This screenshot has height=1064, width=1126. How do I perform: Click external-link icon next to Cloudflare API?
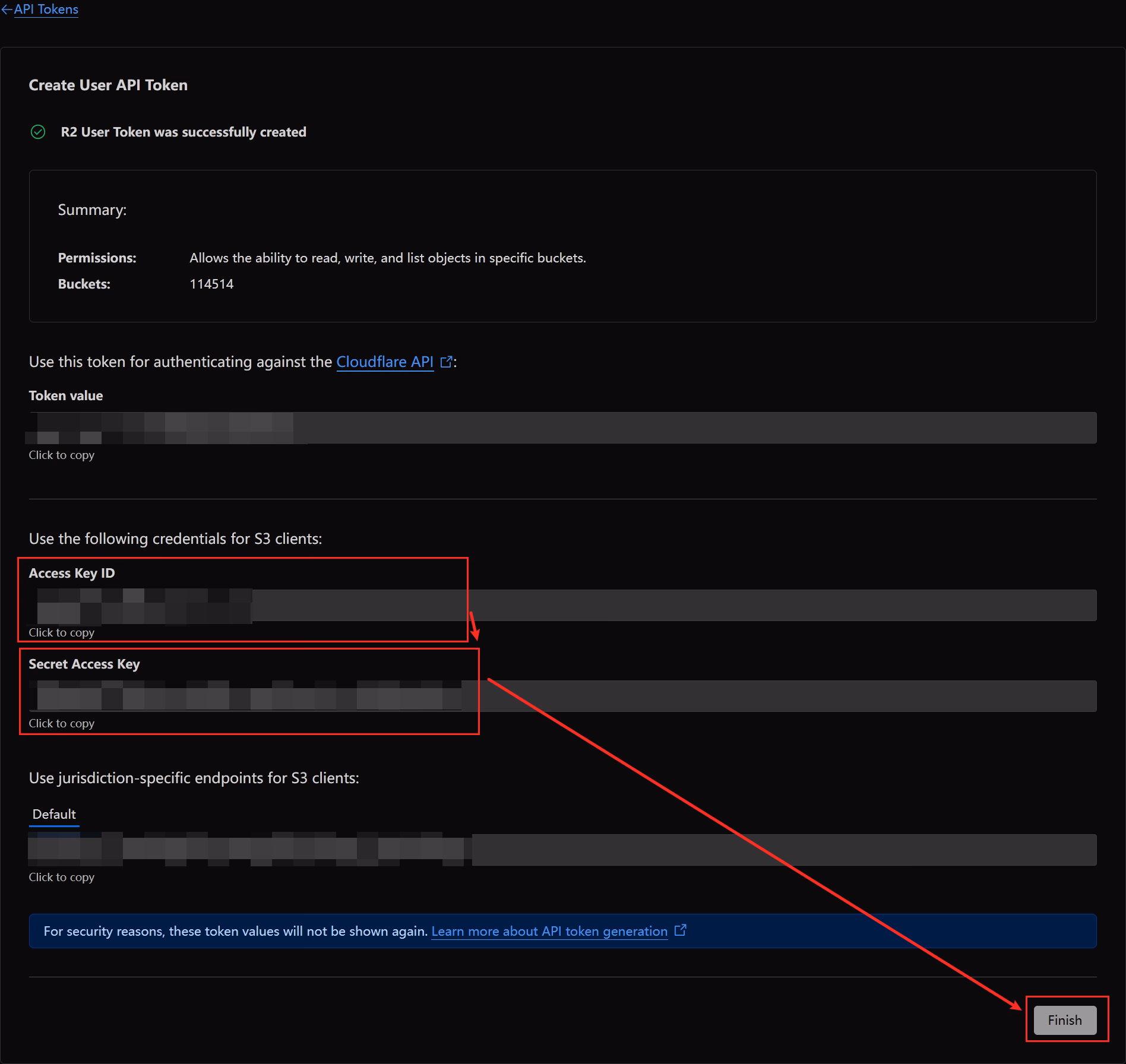tap(446, 362)
